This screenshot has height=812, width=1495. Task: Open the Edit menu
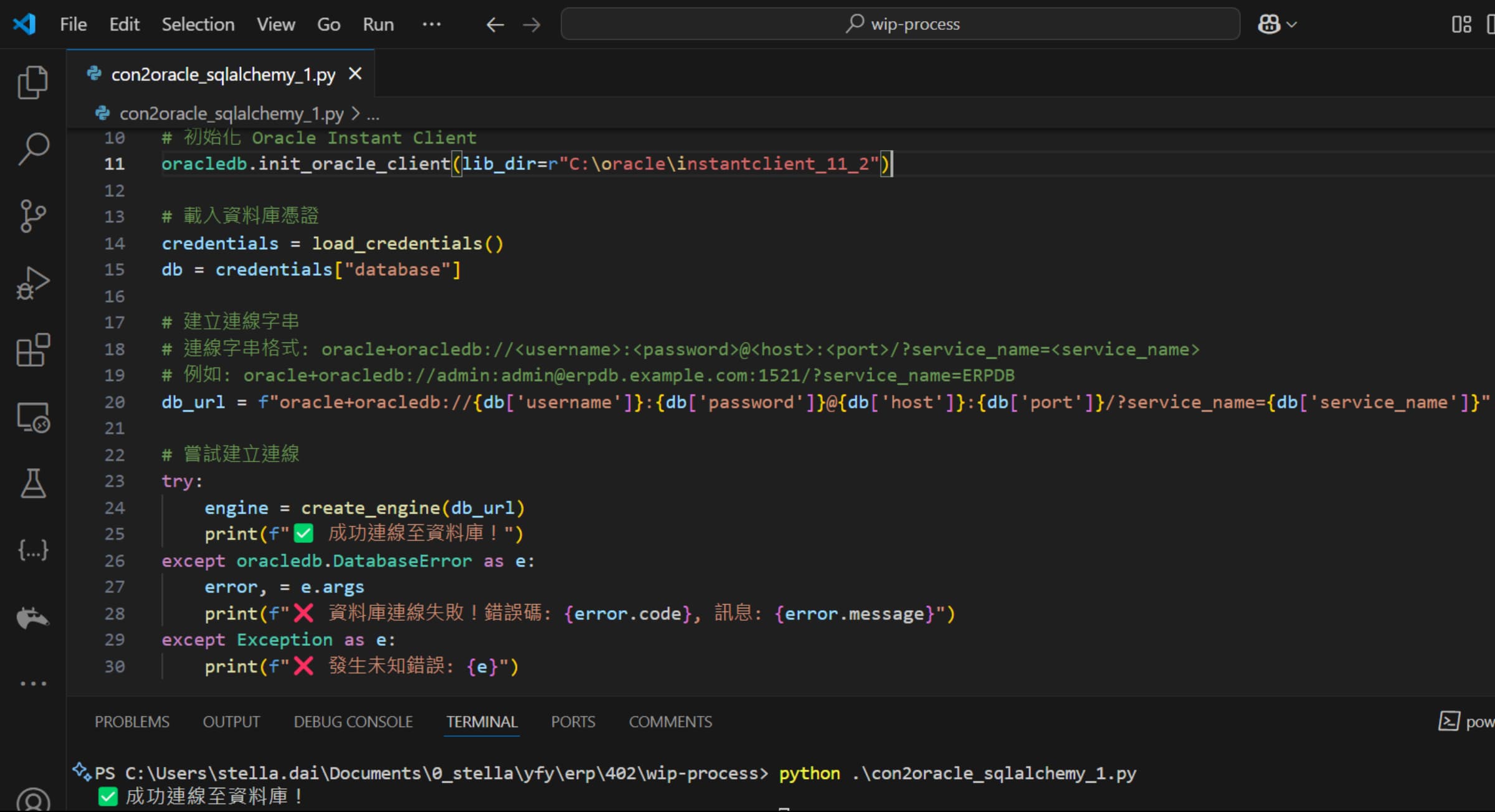(124, 24)
